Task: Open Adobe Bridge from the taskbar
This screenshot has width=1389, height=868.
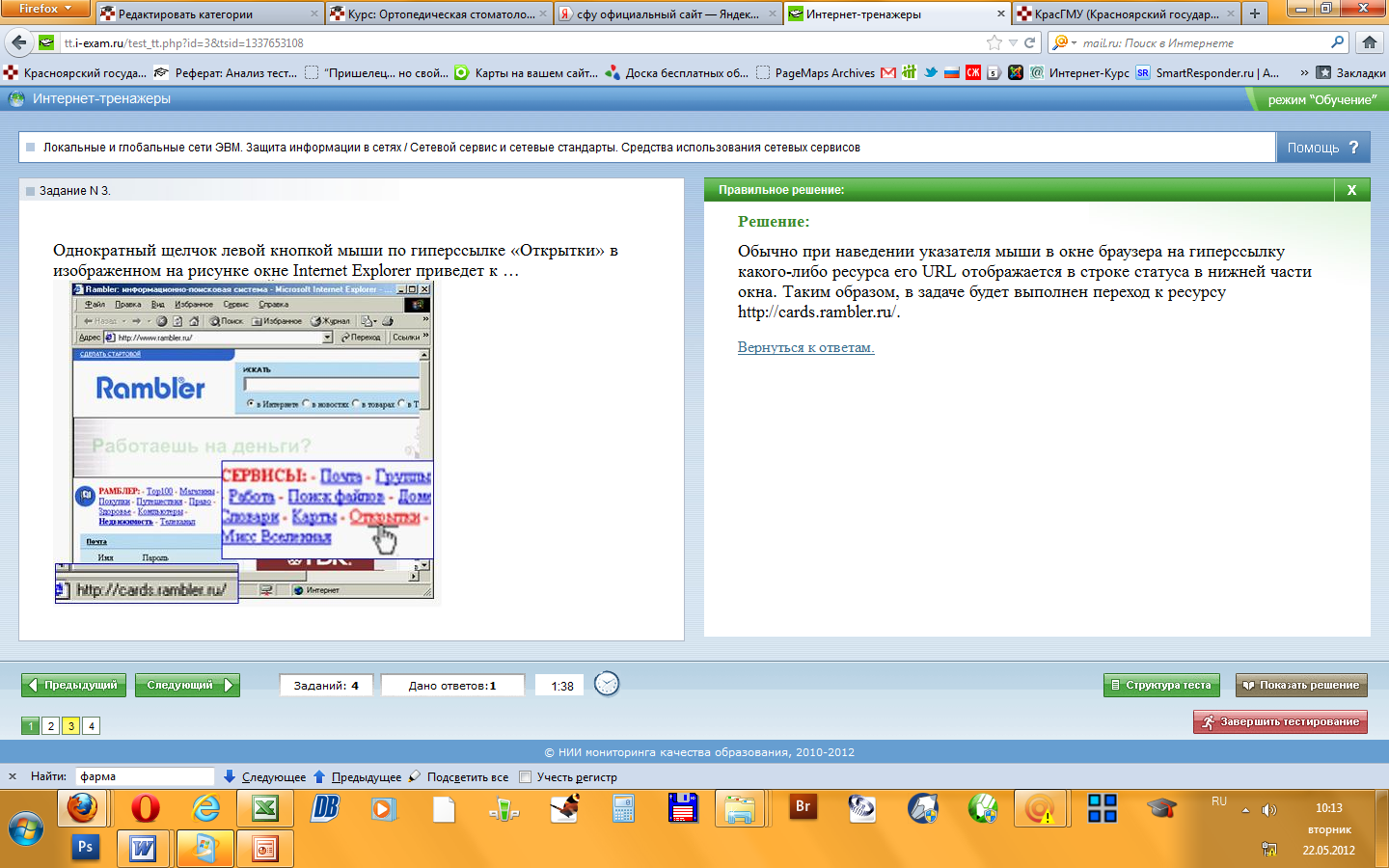Action: pos(803,808)
